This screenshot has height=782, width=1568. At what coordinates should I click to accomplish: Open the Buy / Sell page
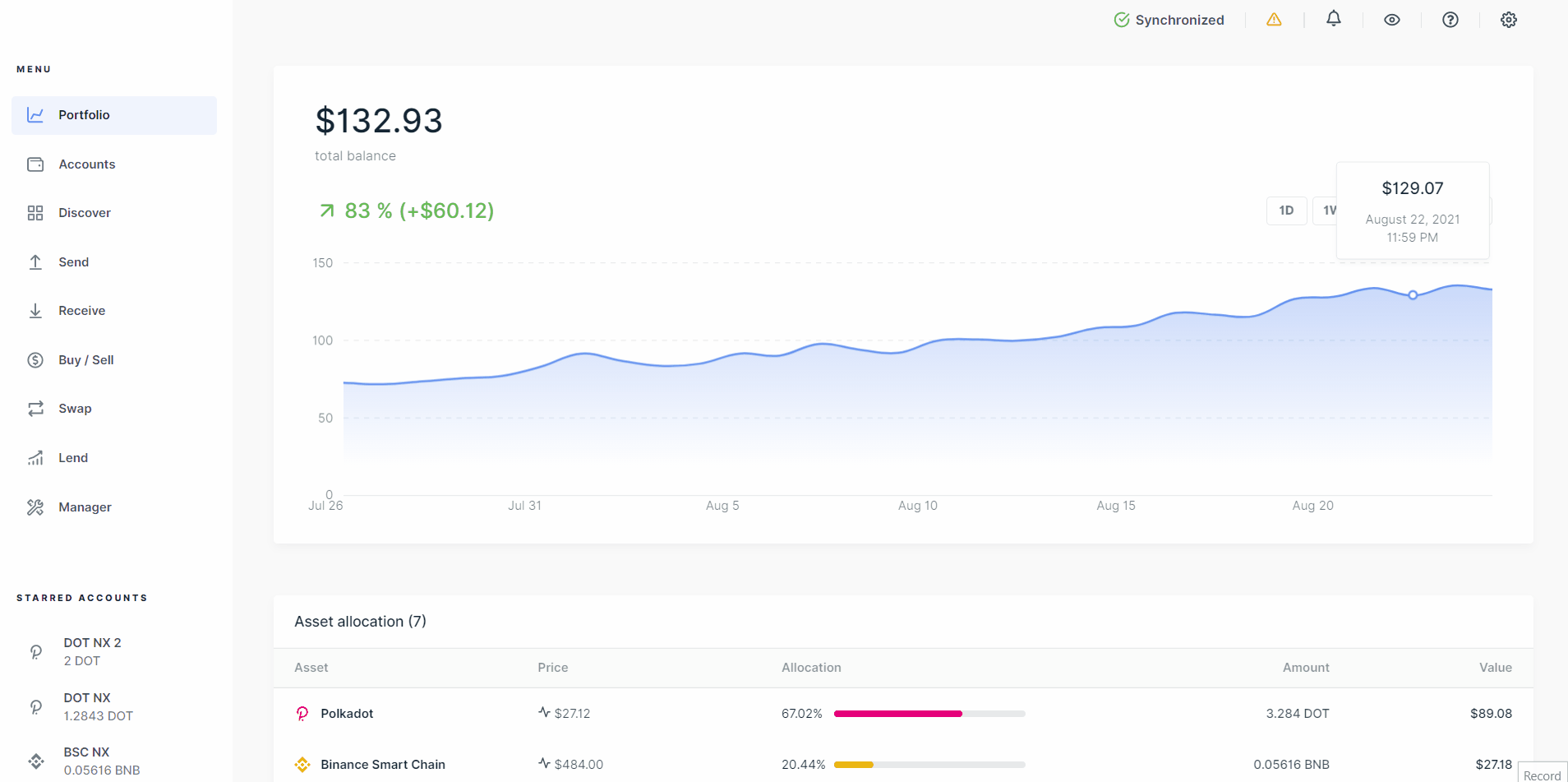point(114,360)
